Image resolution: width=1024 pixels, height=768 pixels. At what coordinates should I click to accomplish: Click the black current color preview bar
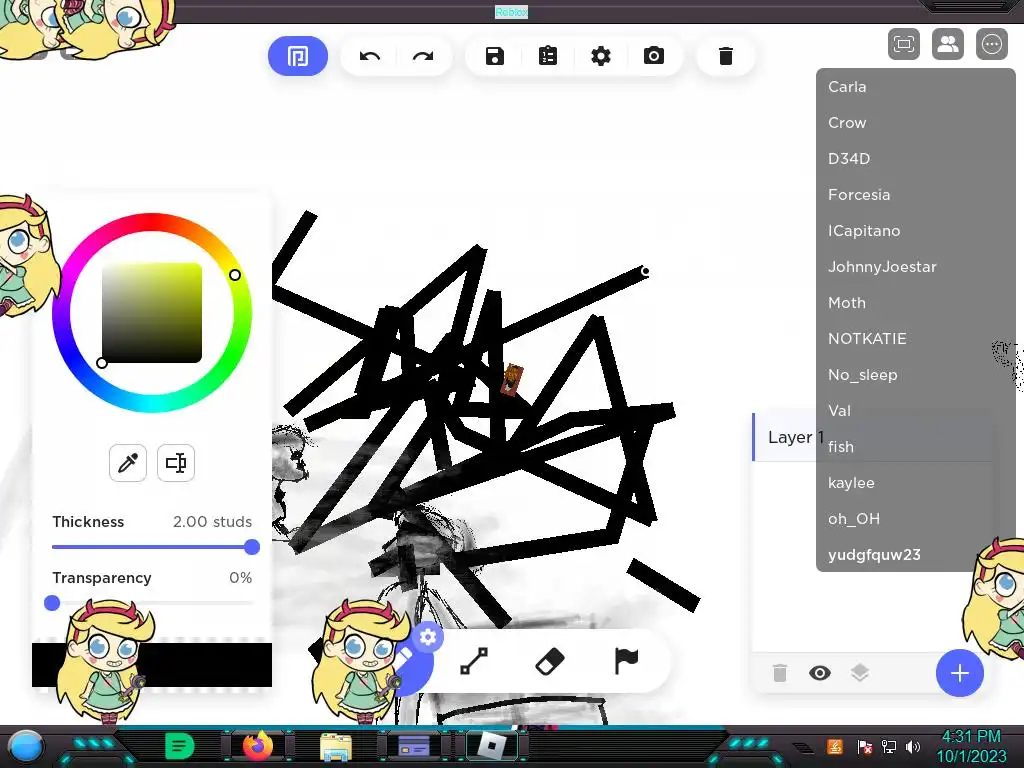[x=152, y=665]
